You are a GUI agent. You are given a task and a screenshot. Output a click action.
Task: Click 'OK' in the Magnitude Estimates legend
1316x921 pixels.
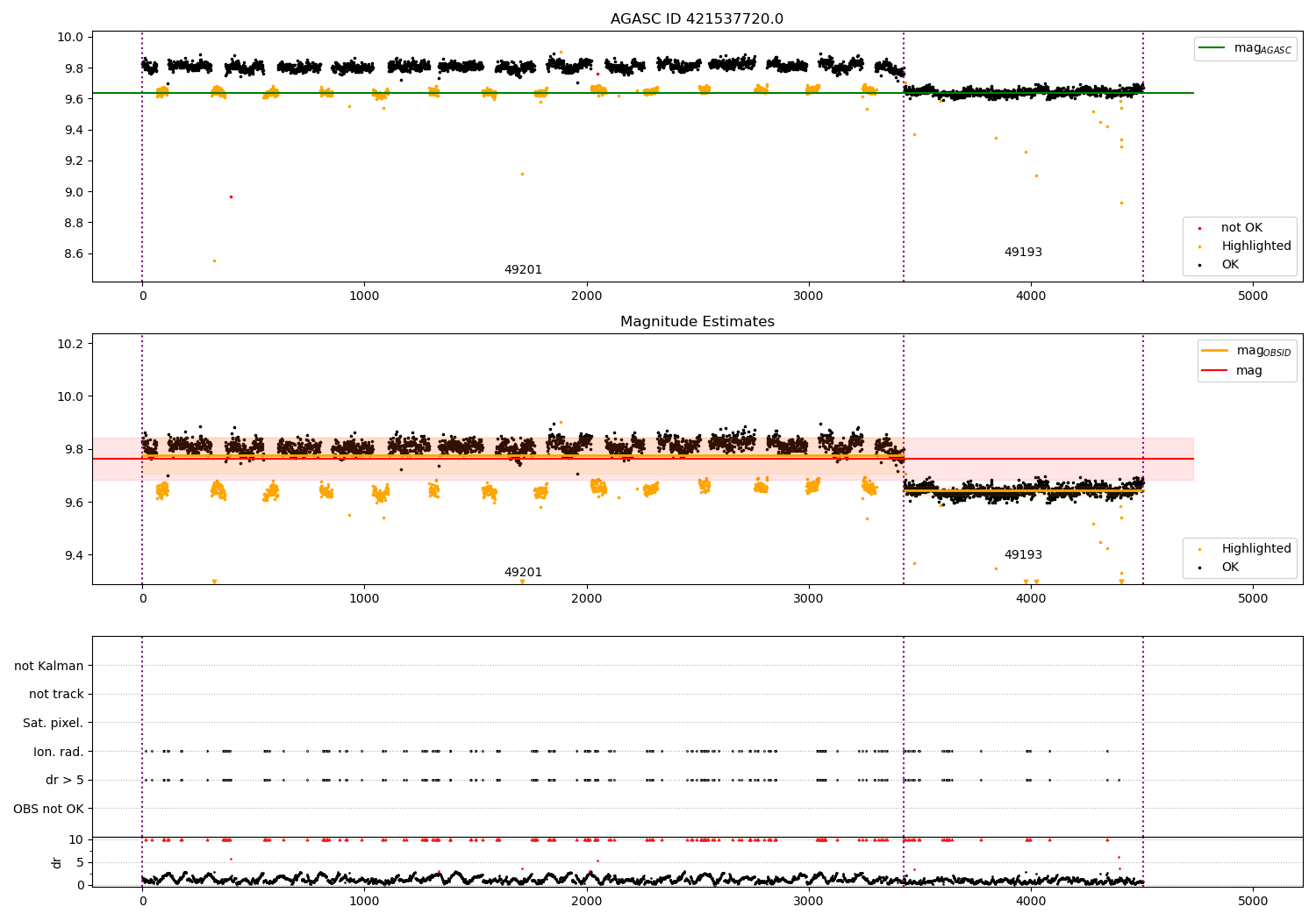(x=1230, y=568)
